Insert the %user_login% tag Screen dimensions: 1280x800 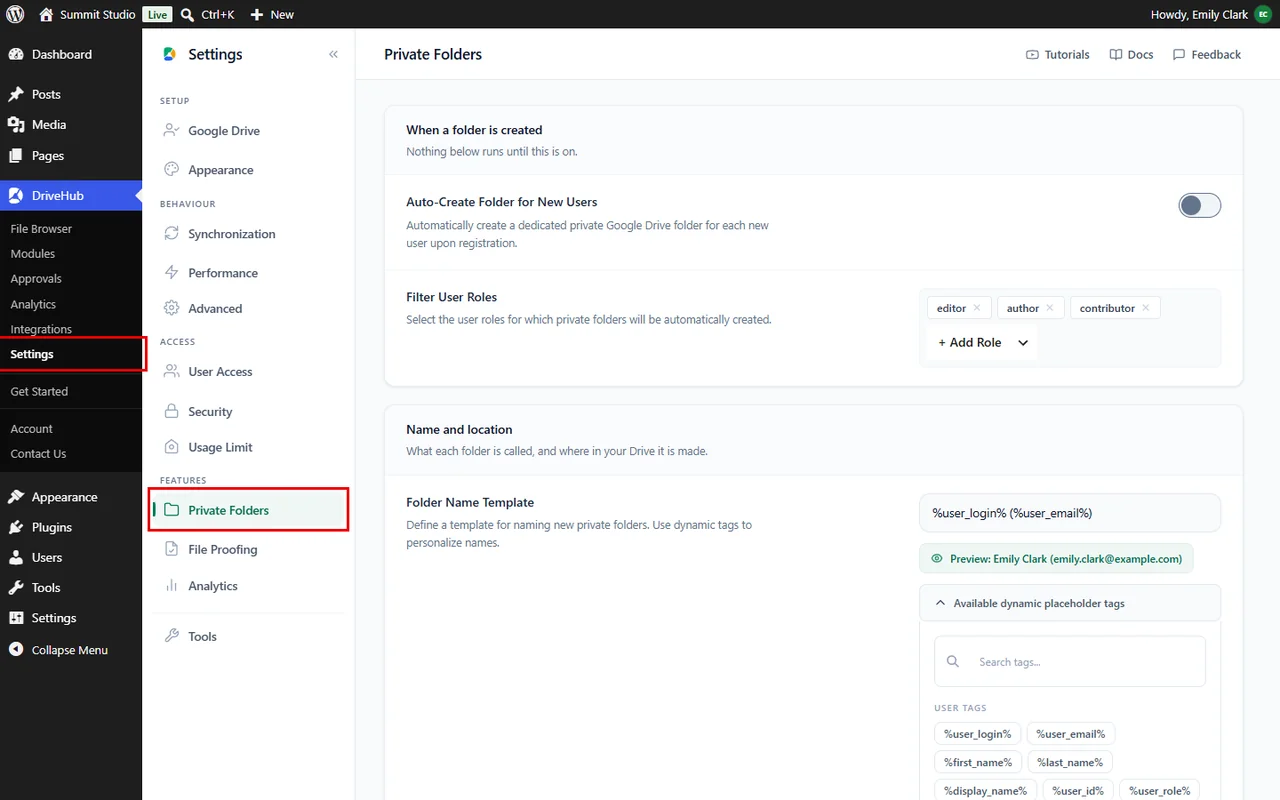pyautogui.click(x=978, y=734)
